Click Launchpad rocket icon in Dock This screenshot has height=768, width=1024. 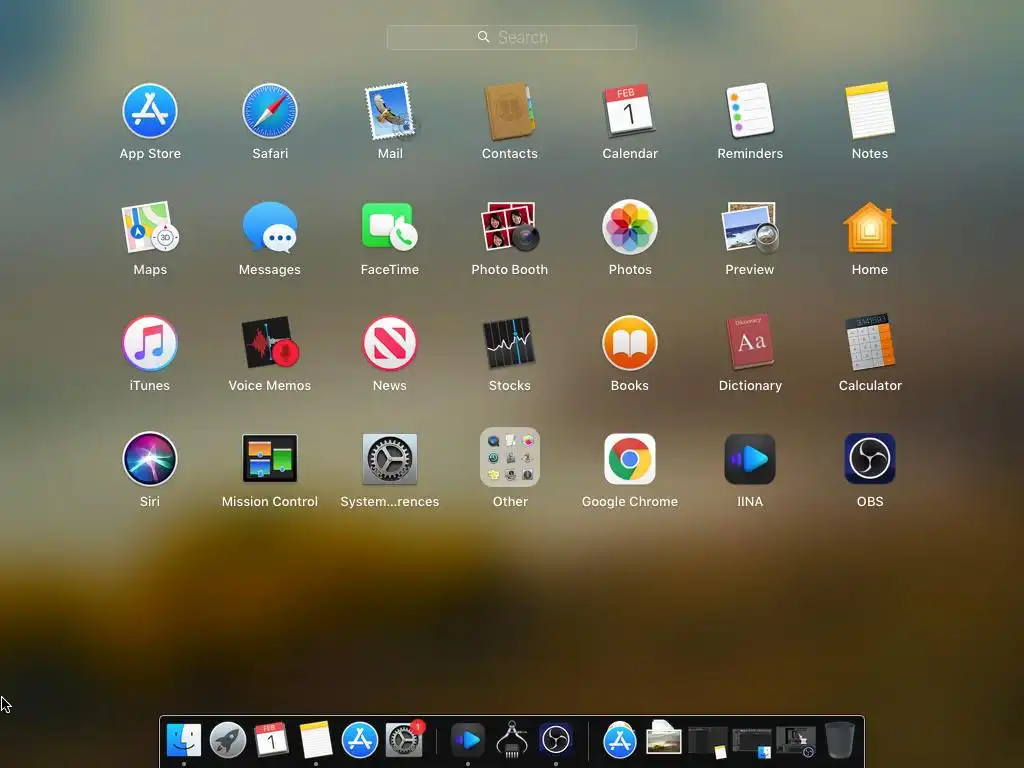228,740
